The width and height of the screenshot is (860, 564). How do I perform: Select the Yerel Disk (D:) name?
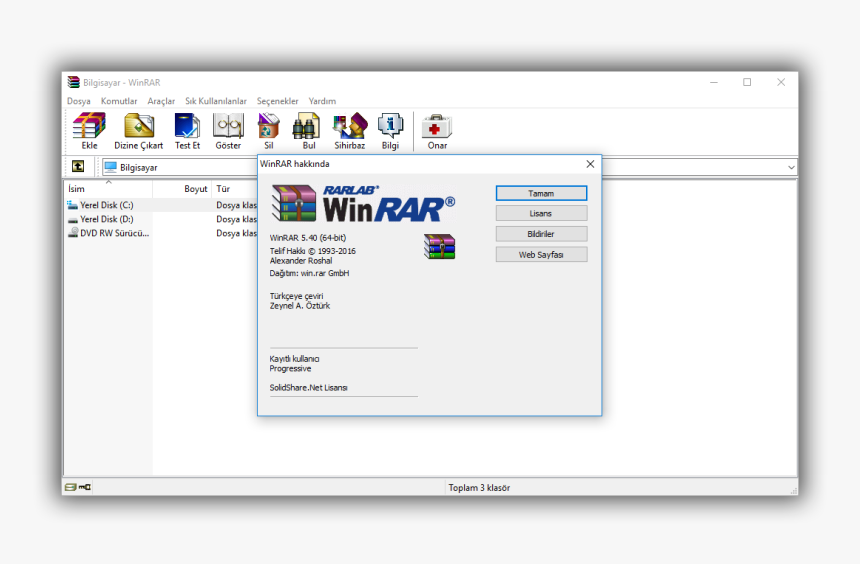point(107,219)
